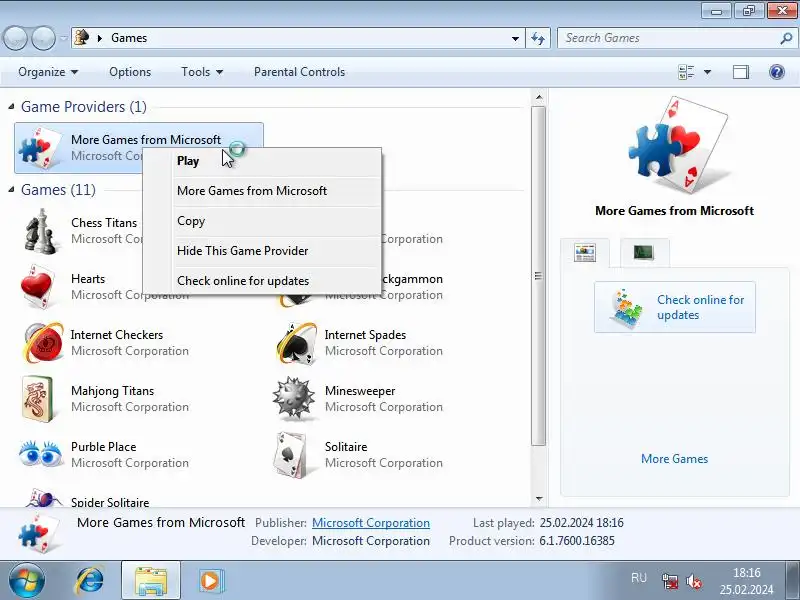Select the Purble Place eyes icon
This screenshot has width=800, height=600.
pyautogui.click(x=40, y=454)
